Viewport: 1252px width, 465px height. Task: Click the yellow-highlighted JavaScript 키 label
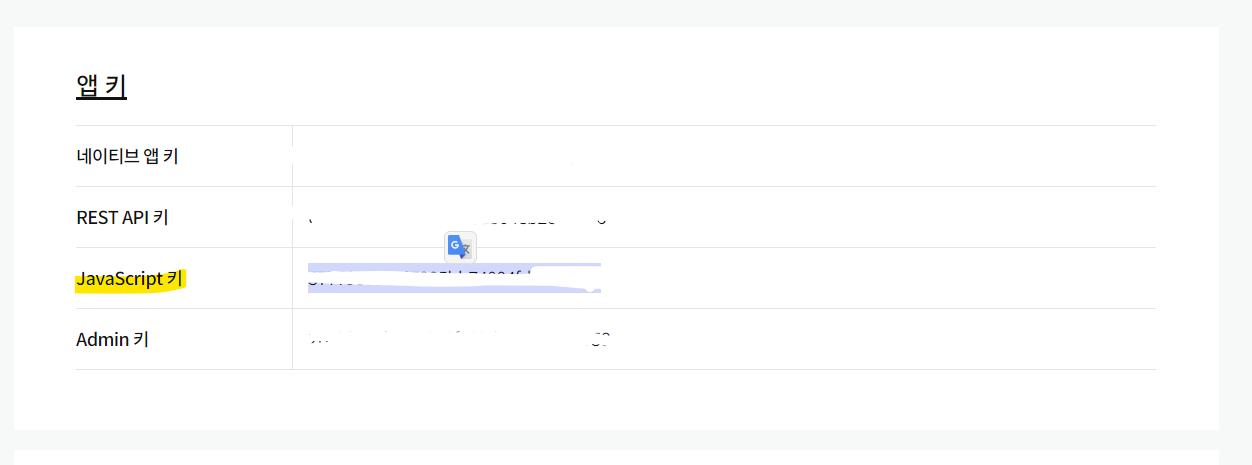pos(130,279)
